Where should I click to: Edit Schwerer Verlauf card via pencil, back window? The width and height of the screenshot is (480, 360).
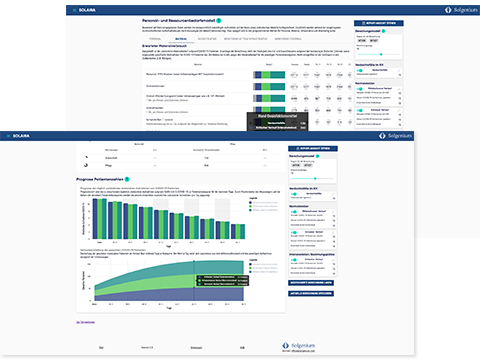[x=399, y=110]
